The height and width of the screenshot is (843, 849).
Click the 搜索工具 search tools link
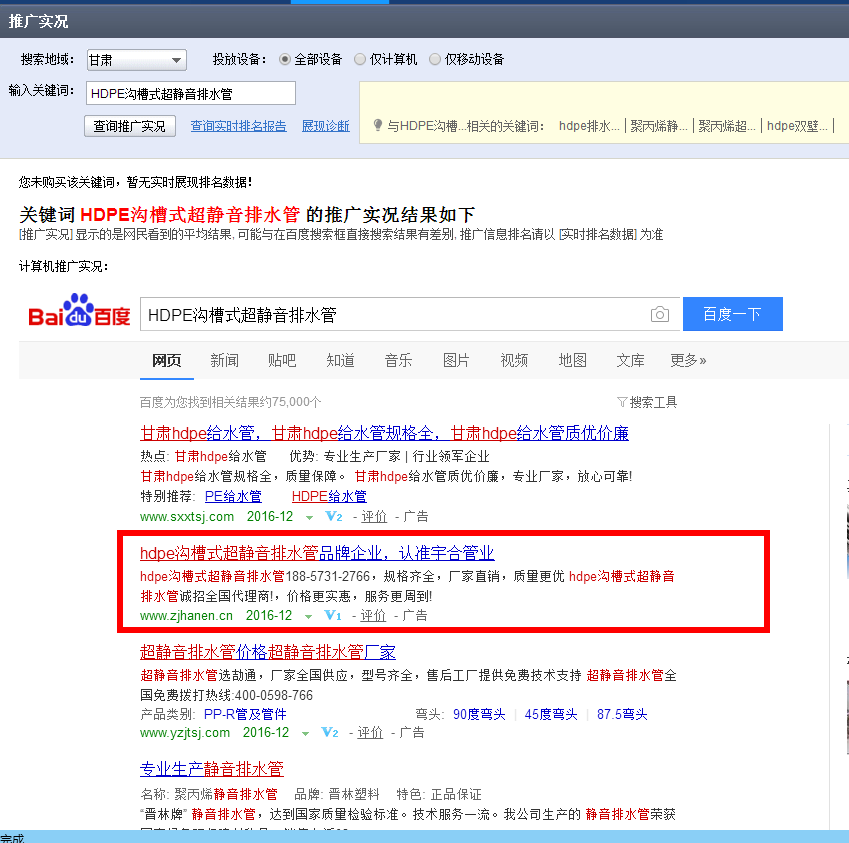coord(653,402)
